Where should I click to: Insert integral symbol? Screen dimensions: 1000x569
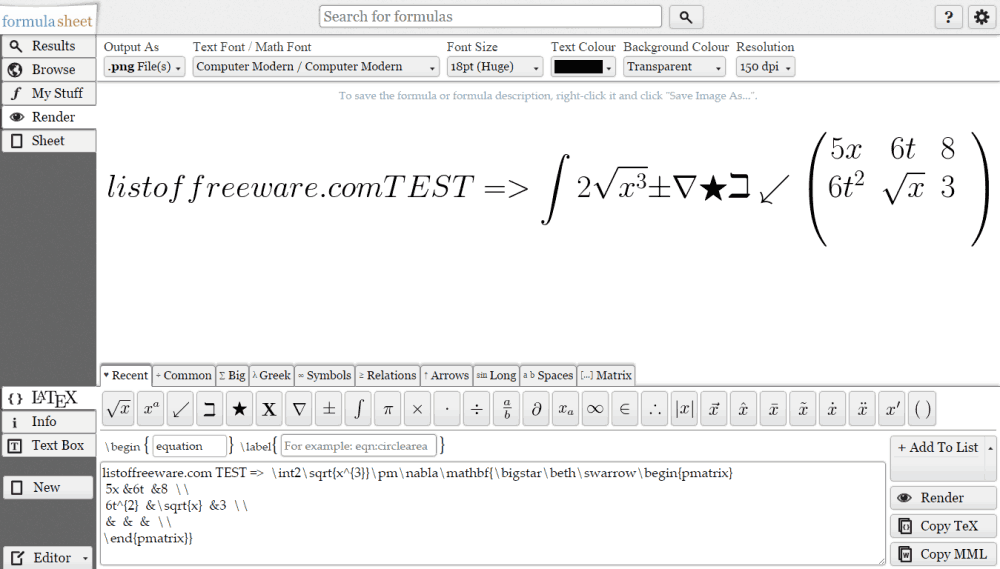pos(358,409)
